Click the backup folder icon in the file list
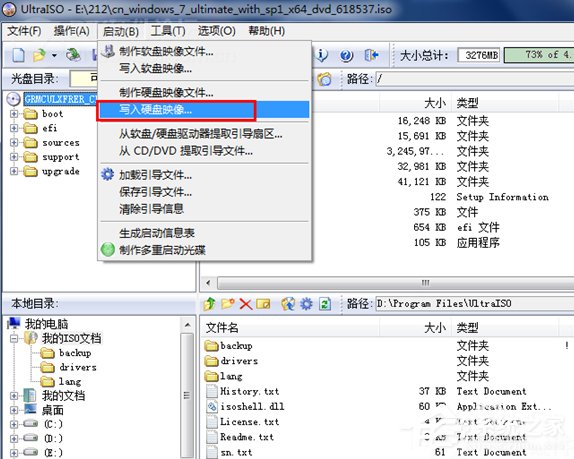The width and height of the screenshot is (574, 459). 212,346
